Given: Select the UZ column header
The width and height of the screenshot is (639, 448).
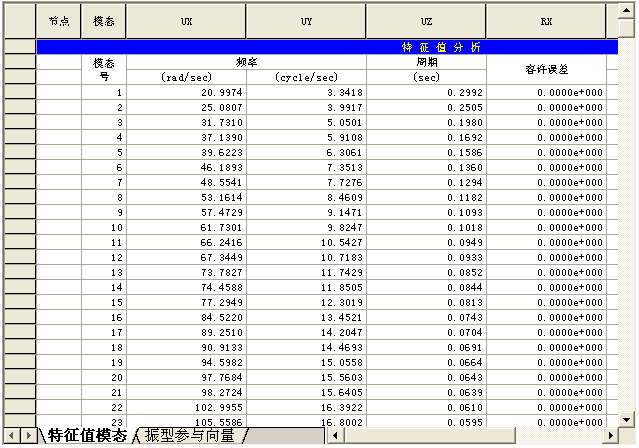Looking at the screenshot, I should (426, 22).
